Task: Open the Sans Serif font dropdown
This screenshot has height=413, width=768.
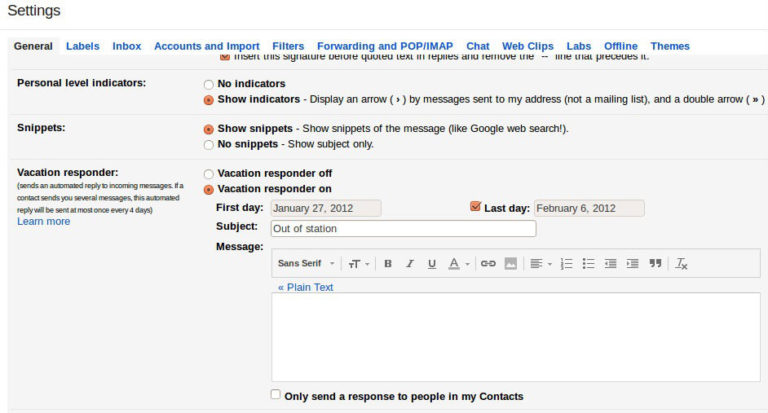Action: tap(306, 264)
